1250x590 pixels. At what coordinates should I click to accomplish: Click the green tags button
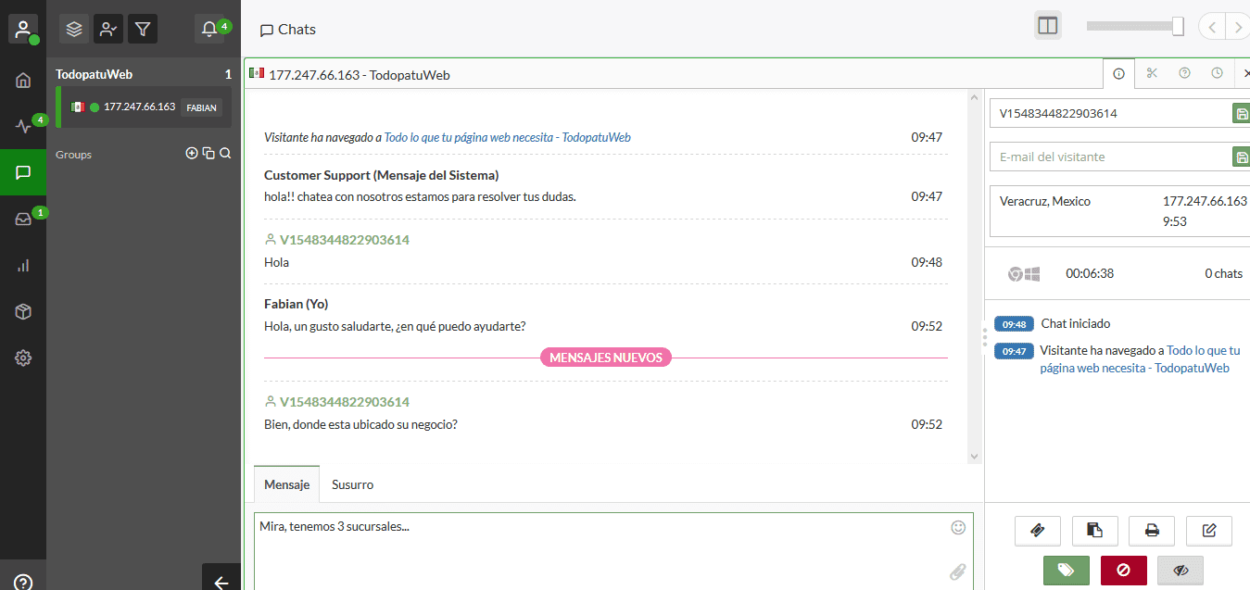click(x=1066, y=570)
